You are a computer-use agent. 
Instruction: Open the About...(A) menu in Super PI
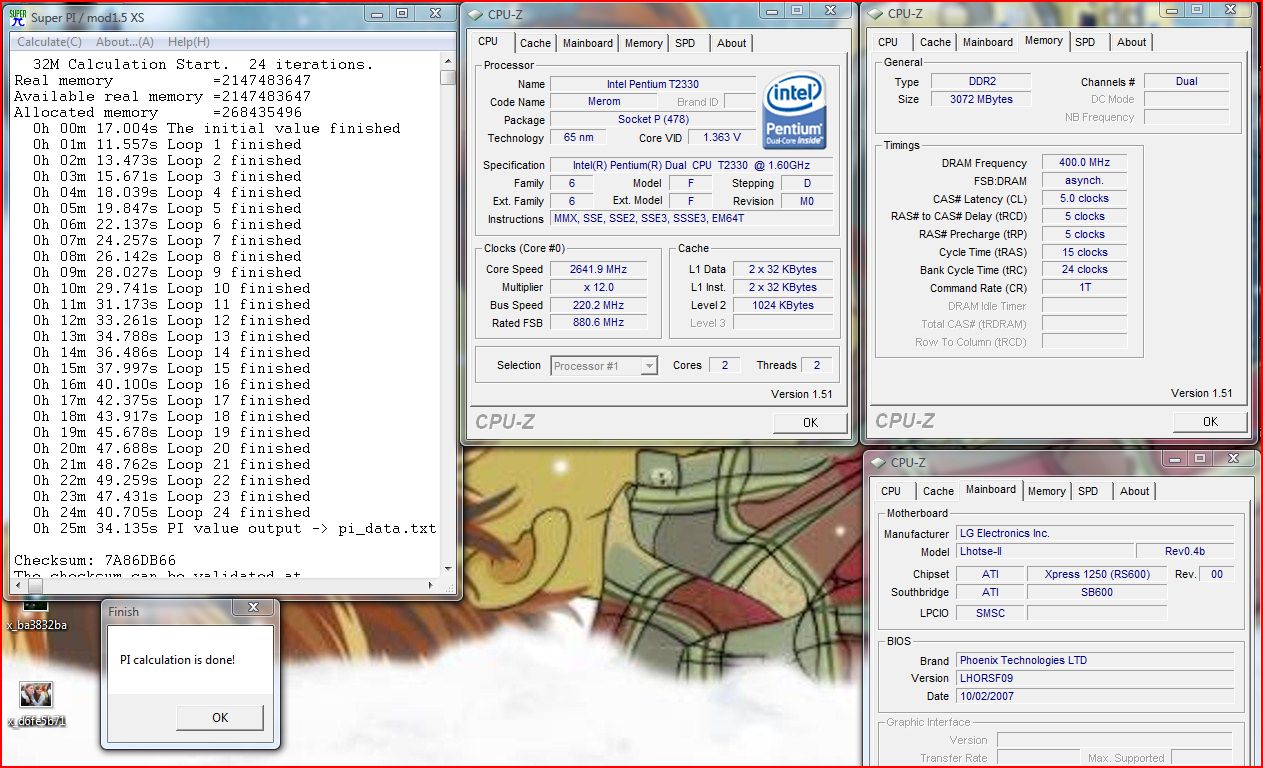(125, 42)
